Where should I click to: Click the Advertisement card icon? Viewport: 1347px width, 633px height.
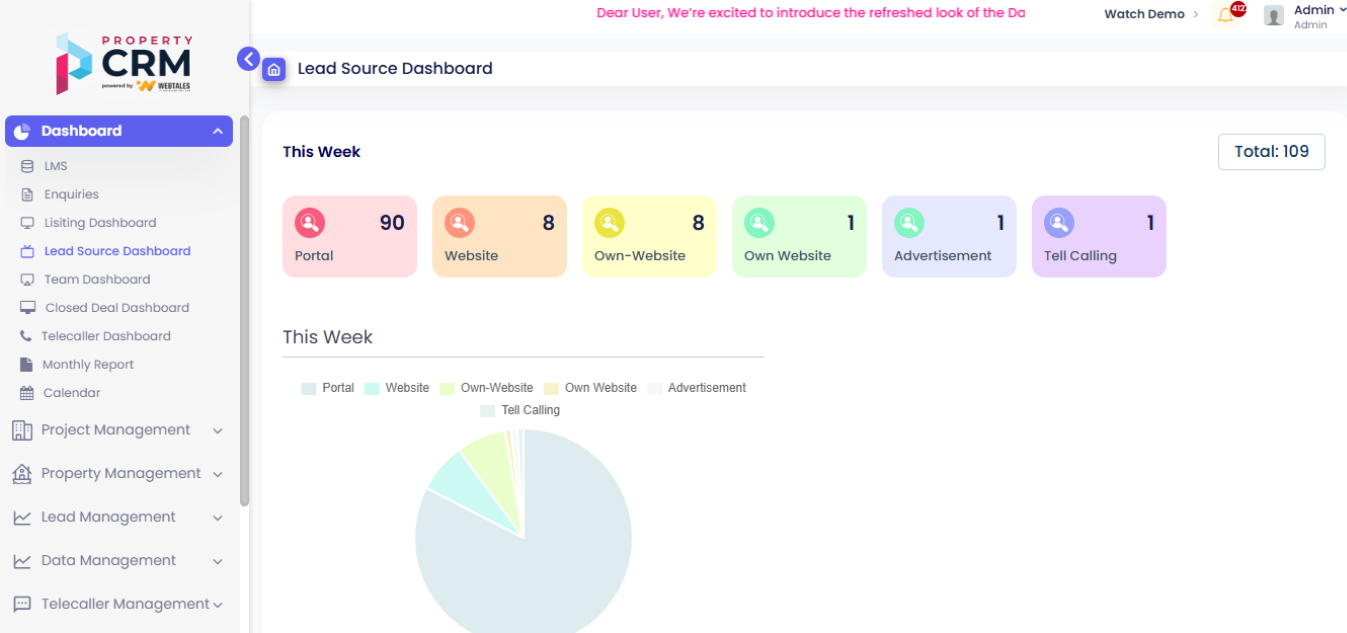909,222
